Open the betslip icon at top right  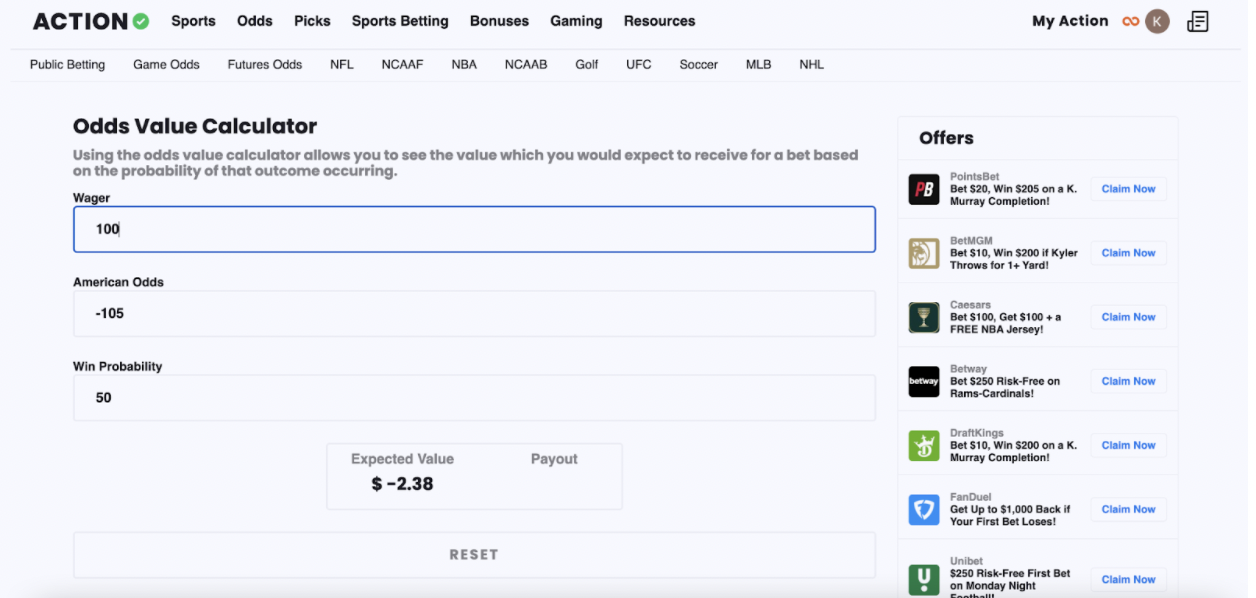point(1197,20)
